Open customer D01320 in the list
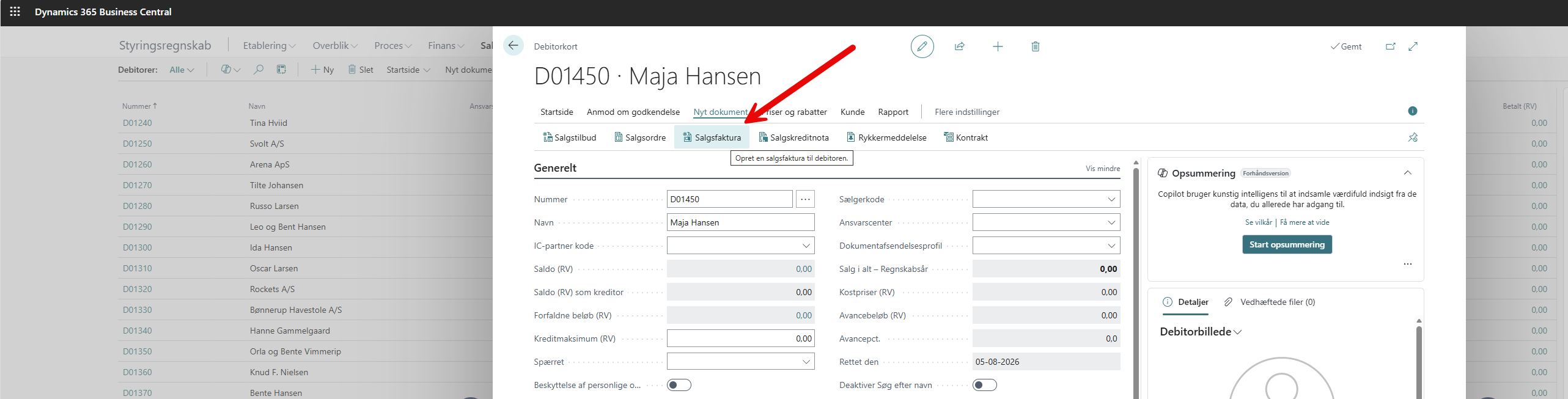The height and width of the screenshot is (399, 1568). pos(138,289)
